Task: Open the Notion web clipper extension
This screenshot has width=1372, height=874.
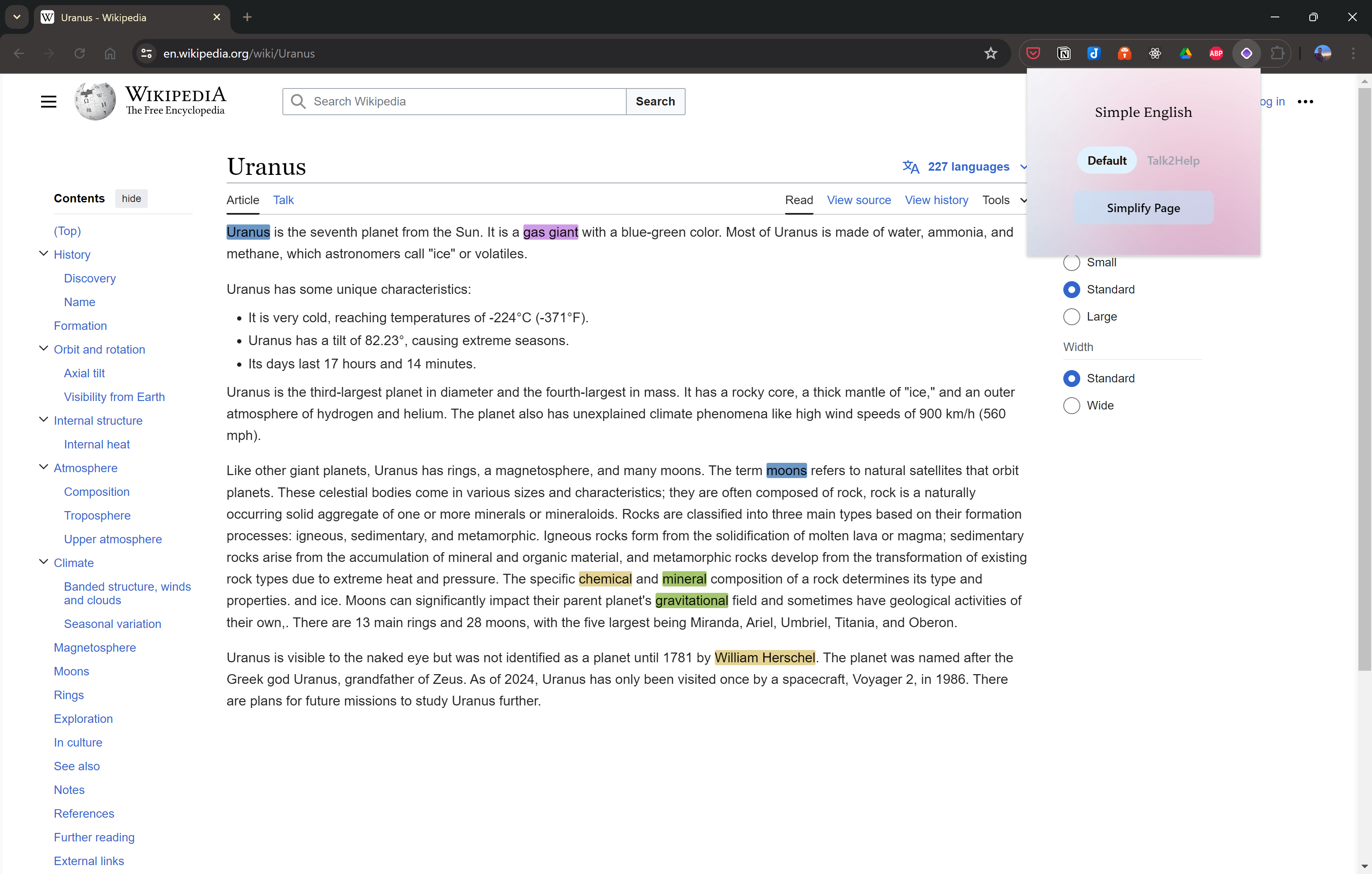Action: [1064, 53]
